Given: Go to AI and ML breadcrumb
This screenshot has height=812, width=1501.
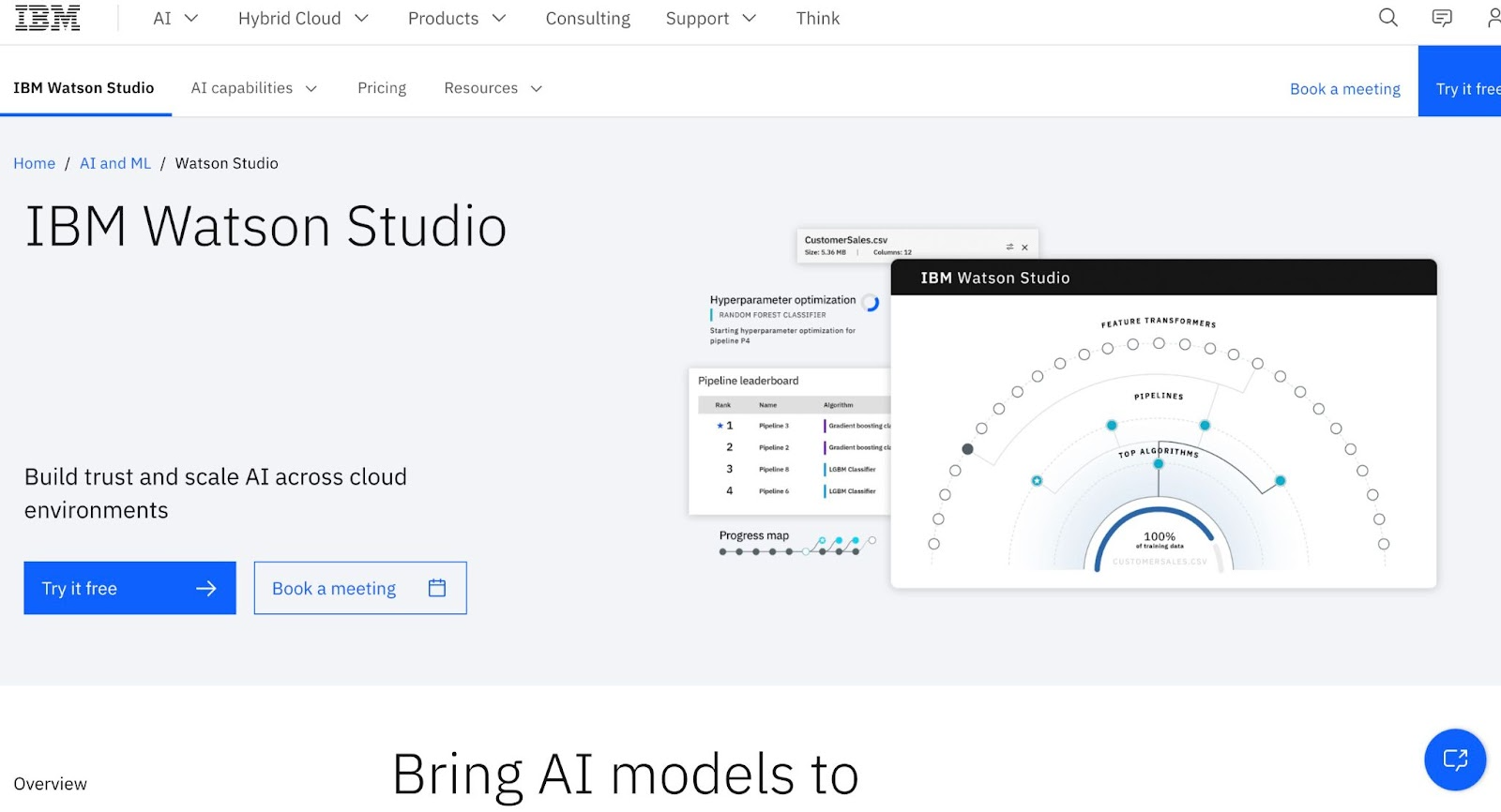Looking at the screenshot, I should click(x=115, y=163).
